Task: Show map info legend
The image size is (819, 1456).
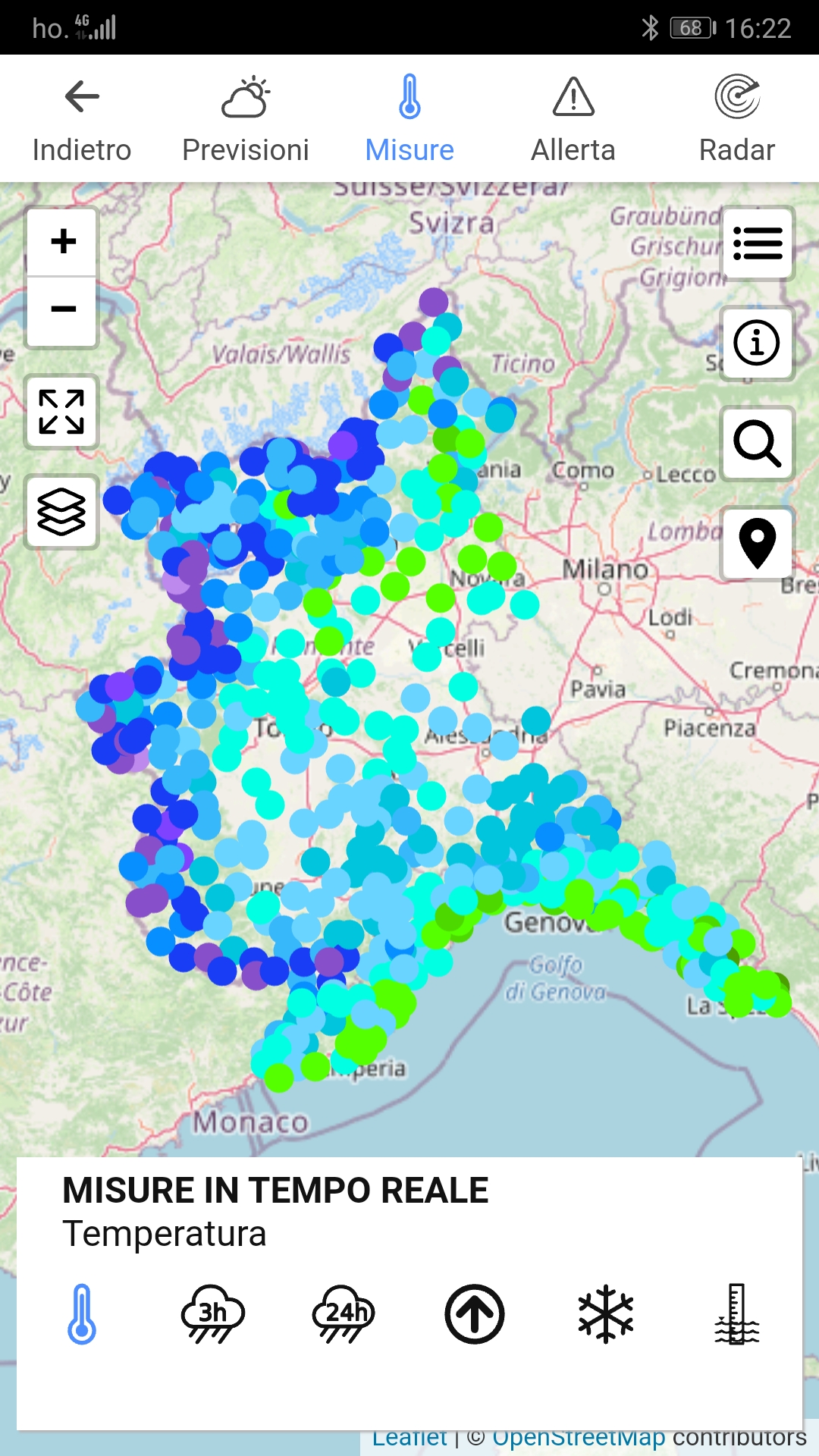Action: [758, 343]
